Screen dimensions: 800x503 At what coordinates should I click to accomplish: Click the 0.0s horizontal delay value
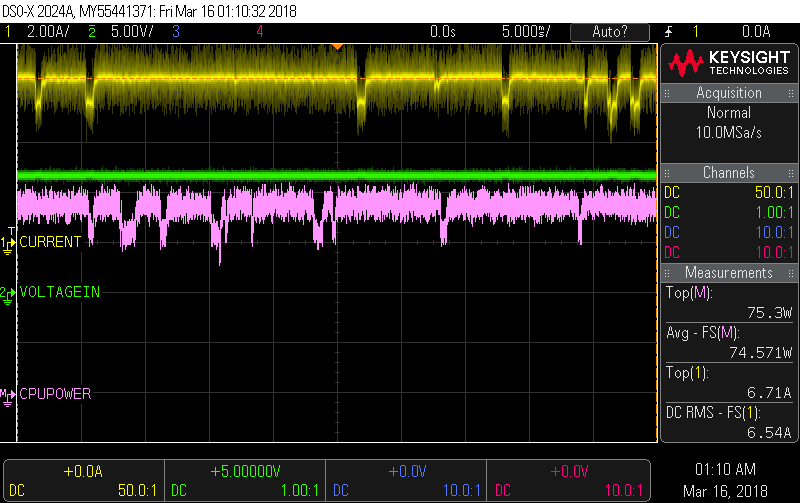pyautogui.click(x=442, y=32)
